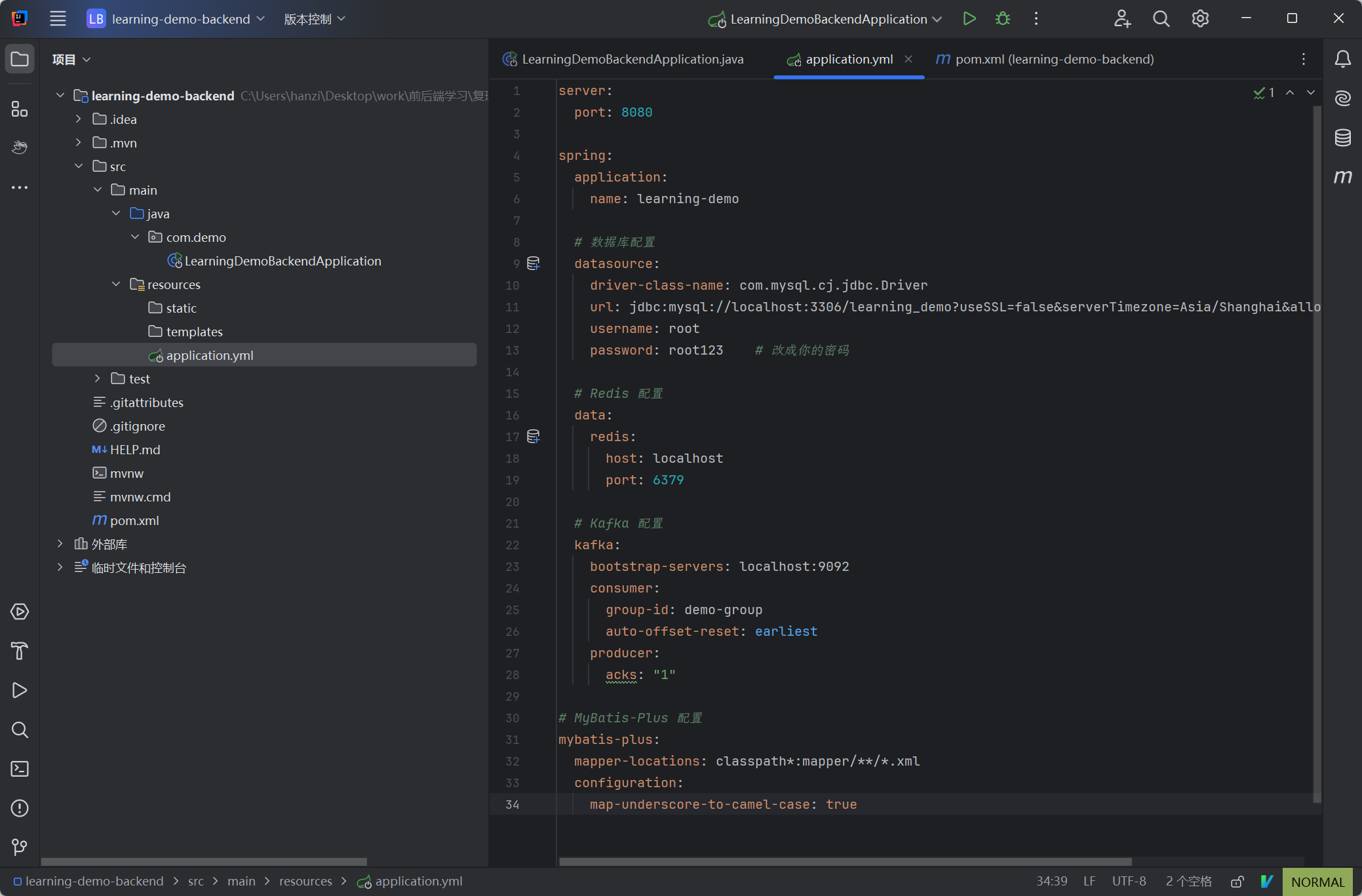Click the UTF-8 encoding status widget
The image size is (1362, 896).
tap(1129, 882)
